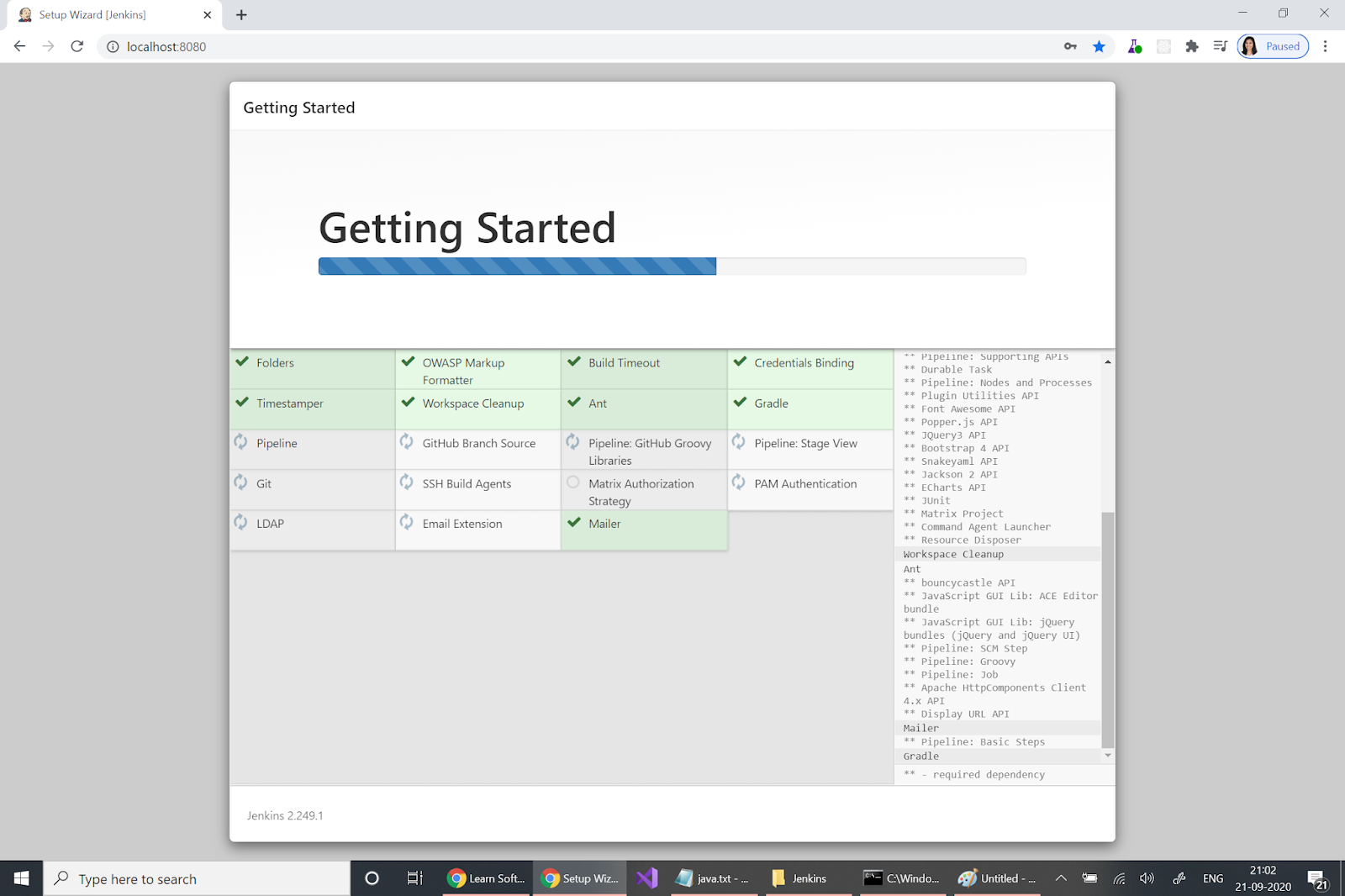Click the 'Pipeline: Basic Steps' log line

(983, 742)
